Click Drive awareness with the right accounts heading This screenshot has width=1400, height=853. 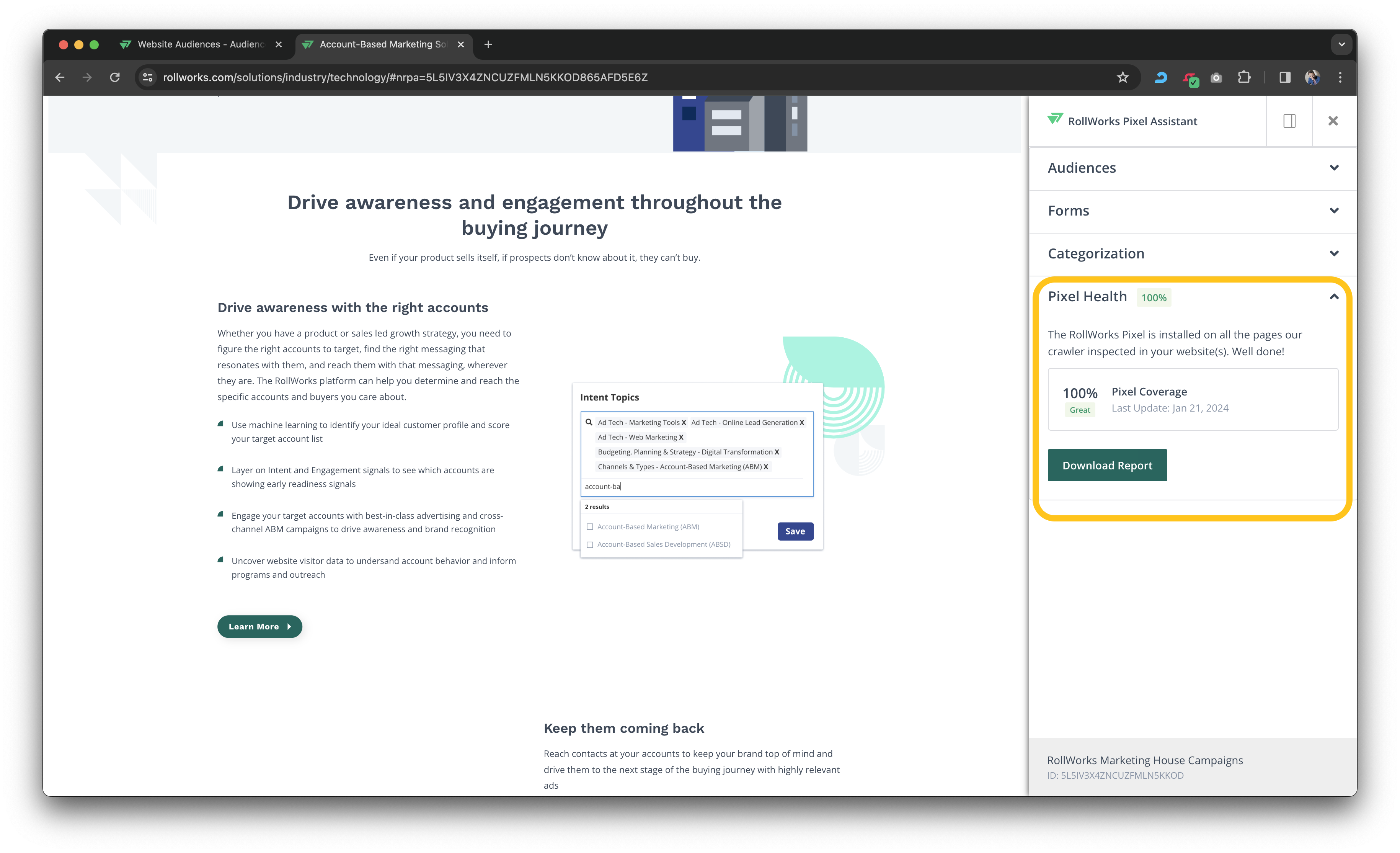(x=353, y=307)
